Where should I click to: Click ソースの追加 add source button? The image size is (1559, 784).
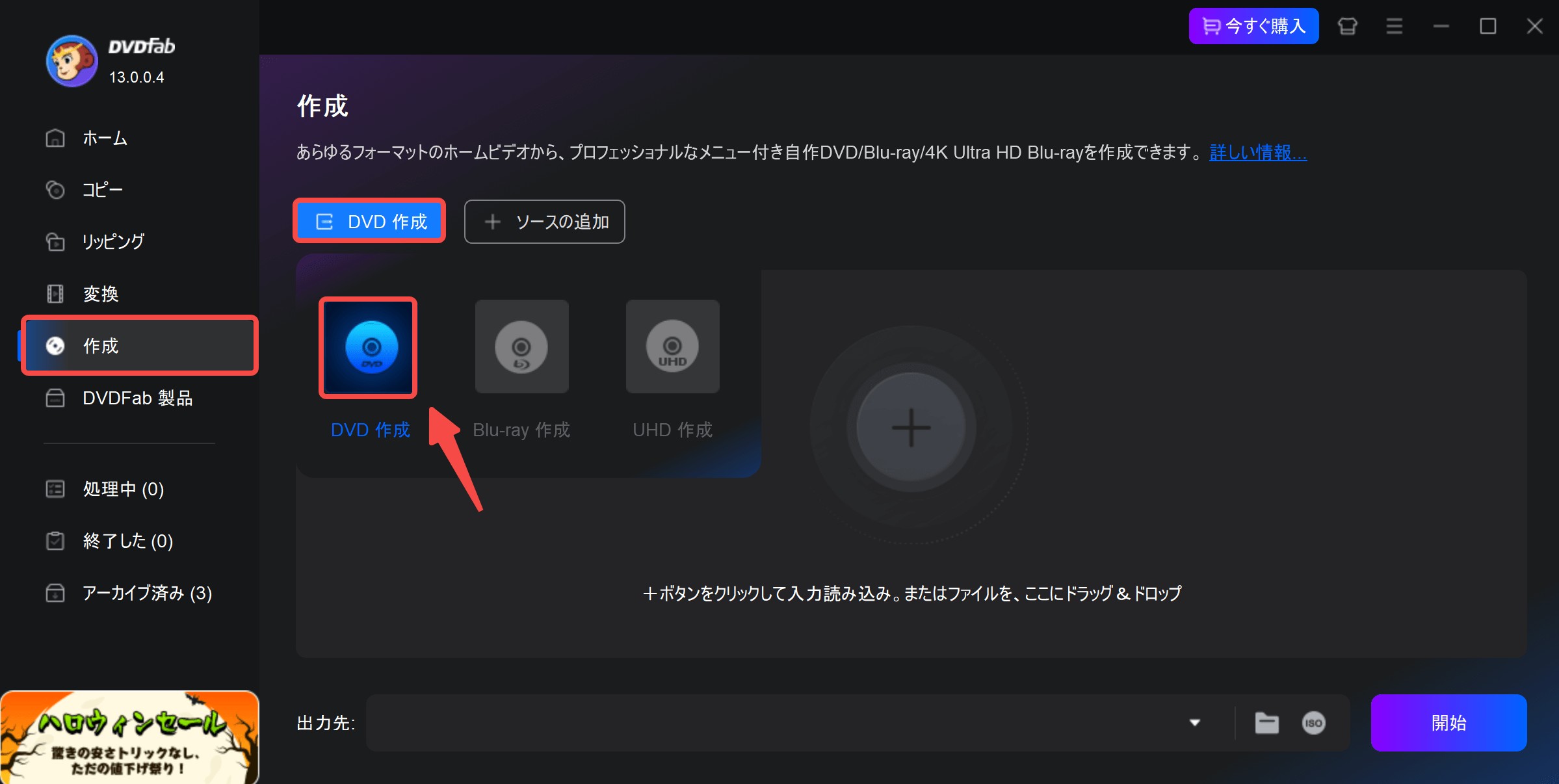click(545, 222)
